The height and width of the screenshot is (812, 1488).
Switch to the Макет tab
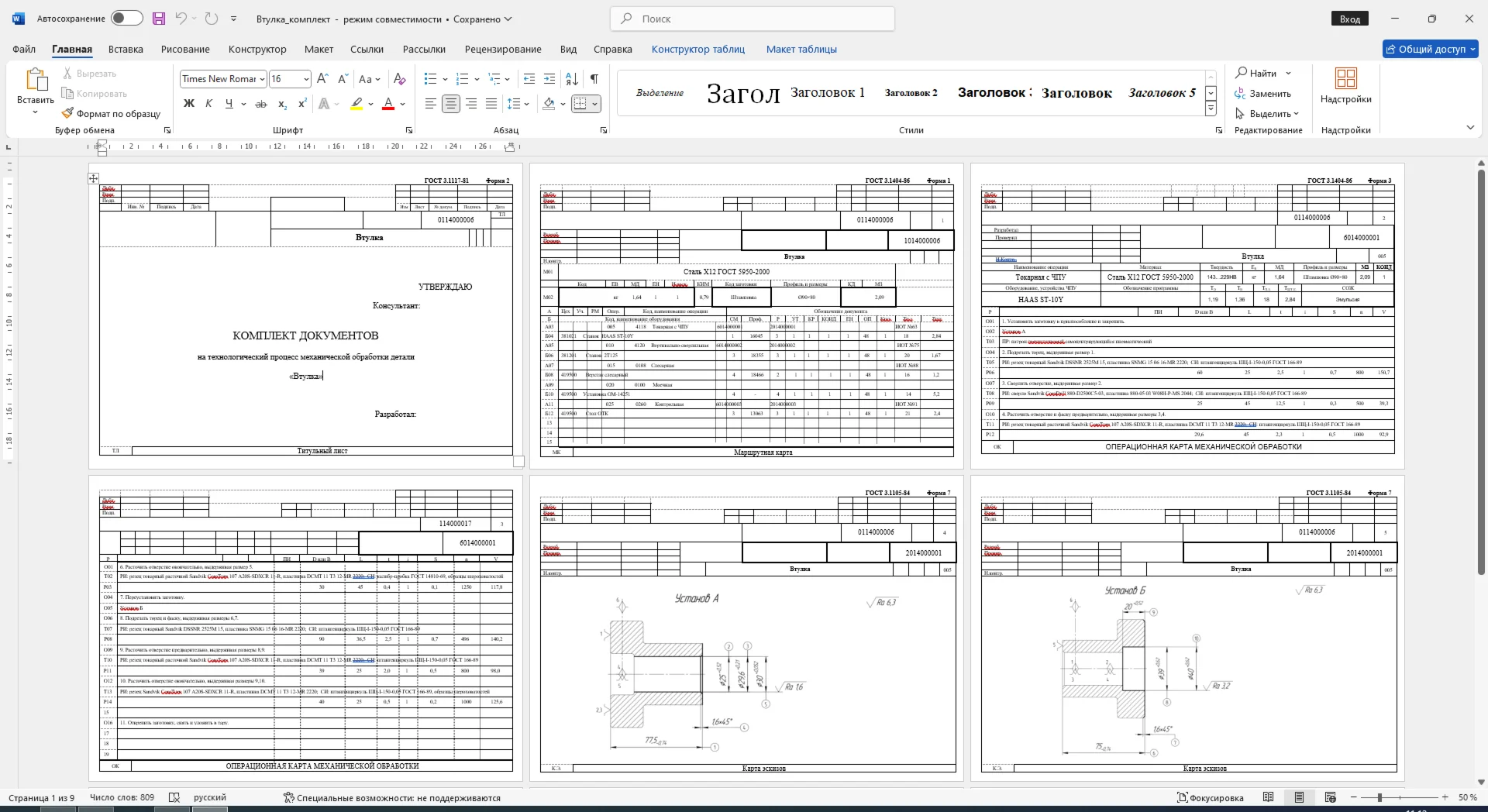coord(319,49)
